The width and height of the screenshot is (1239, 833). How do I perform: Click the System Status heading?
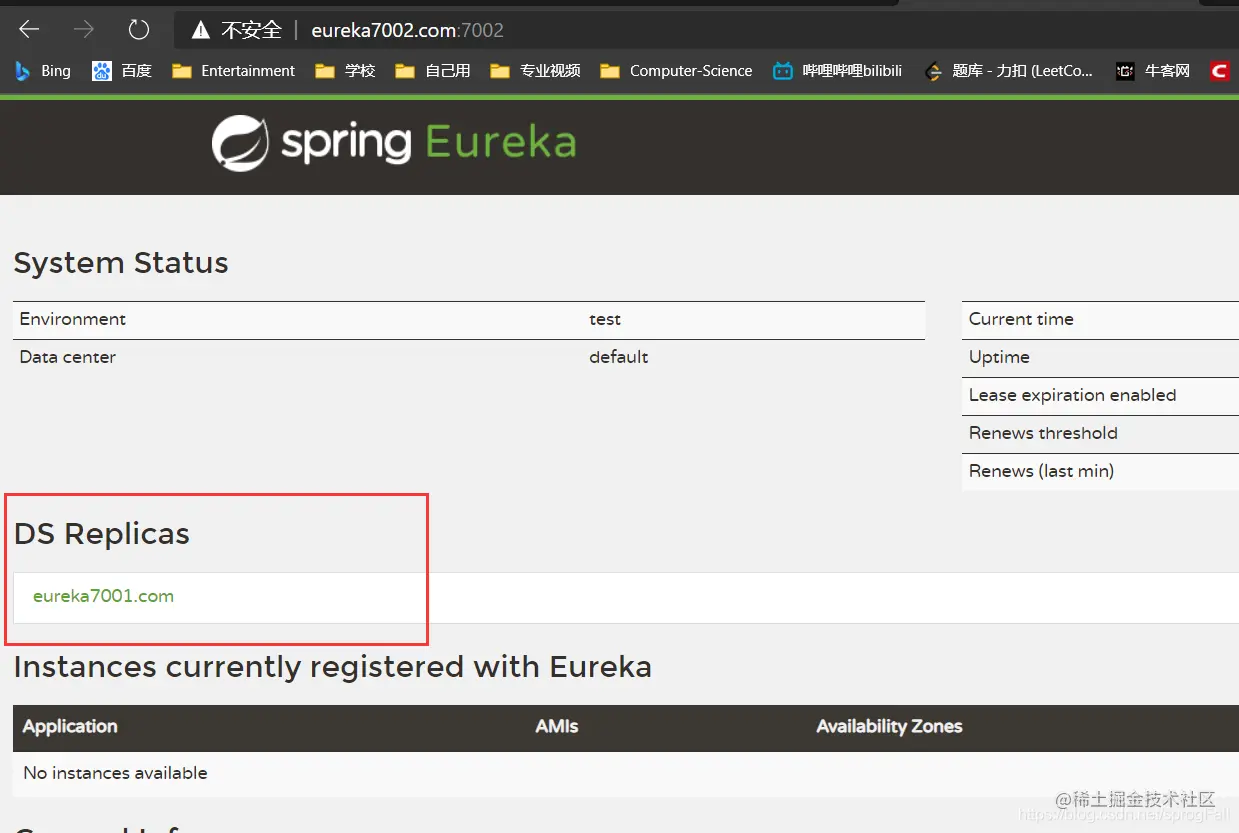[x=121, y=263]
